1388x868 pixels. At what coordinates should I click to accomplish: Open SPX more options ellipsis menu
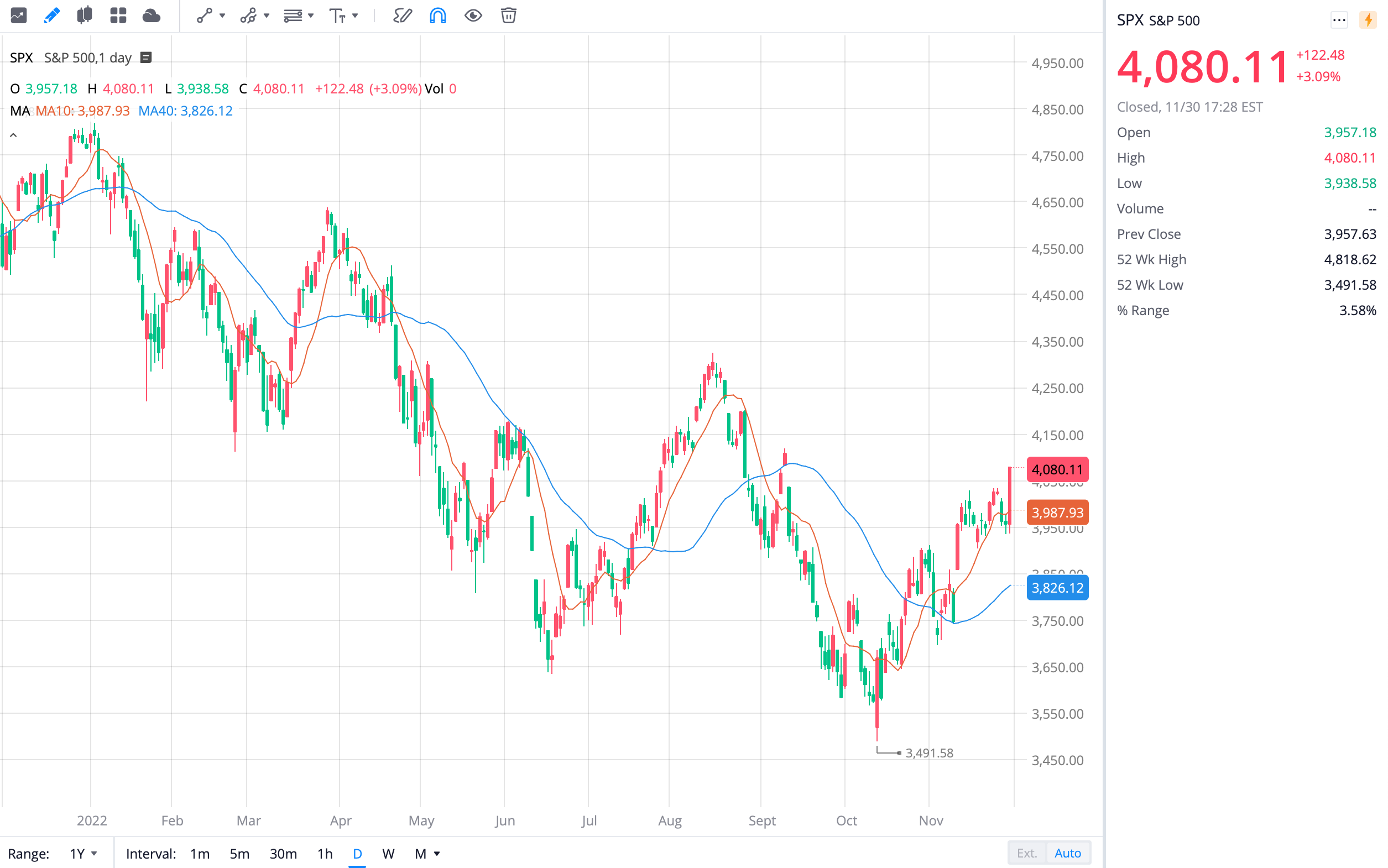pos(1339,20)
